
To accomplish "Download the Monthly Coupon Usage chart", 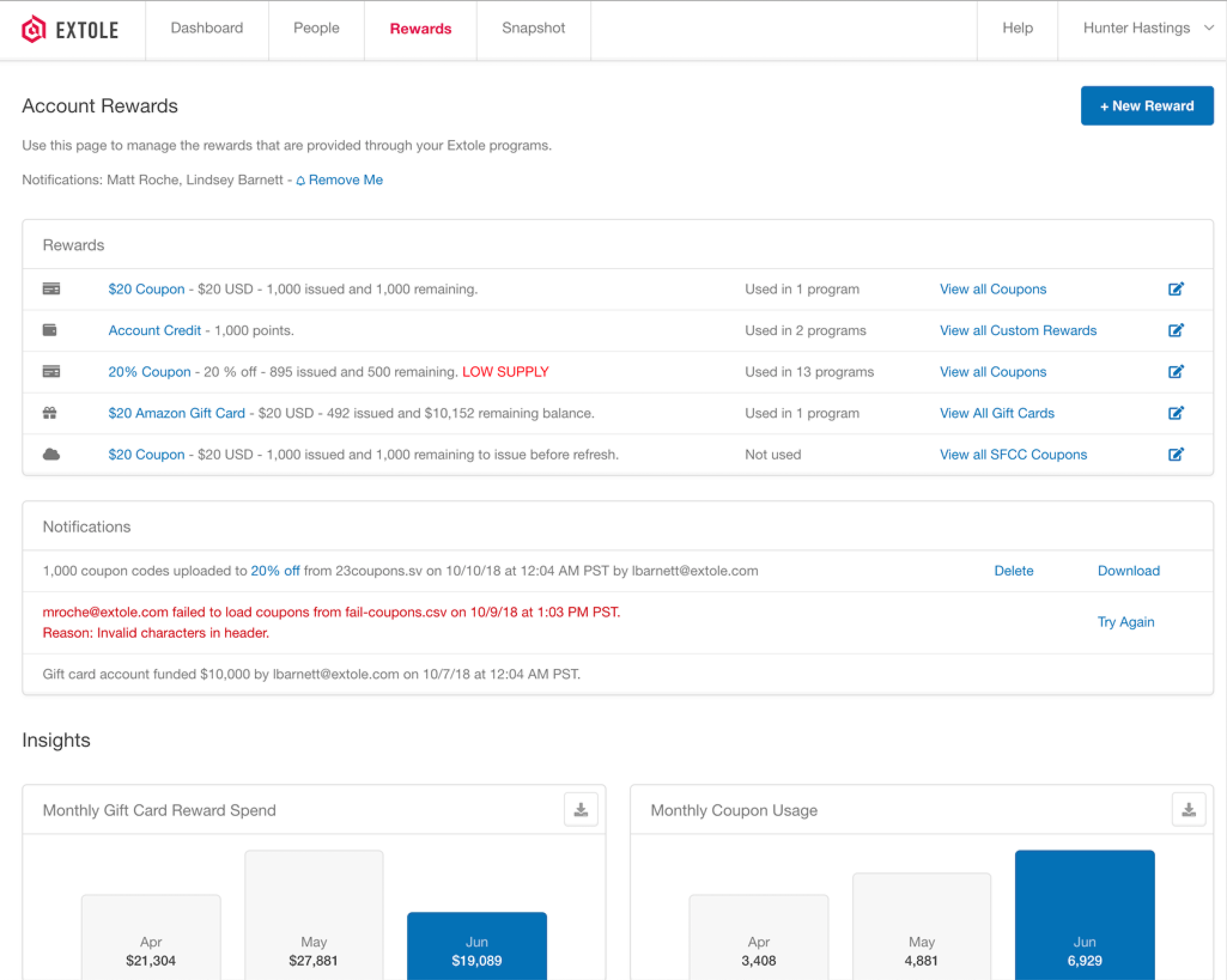I will click(1188, 809).
